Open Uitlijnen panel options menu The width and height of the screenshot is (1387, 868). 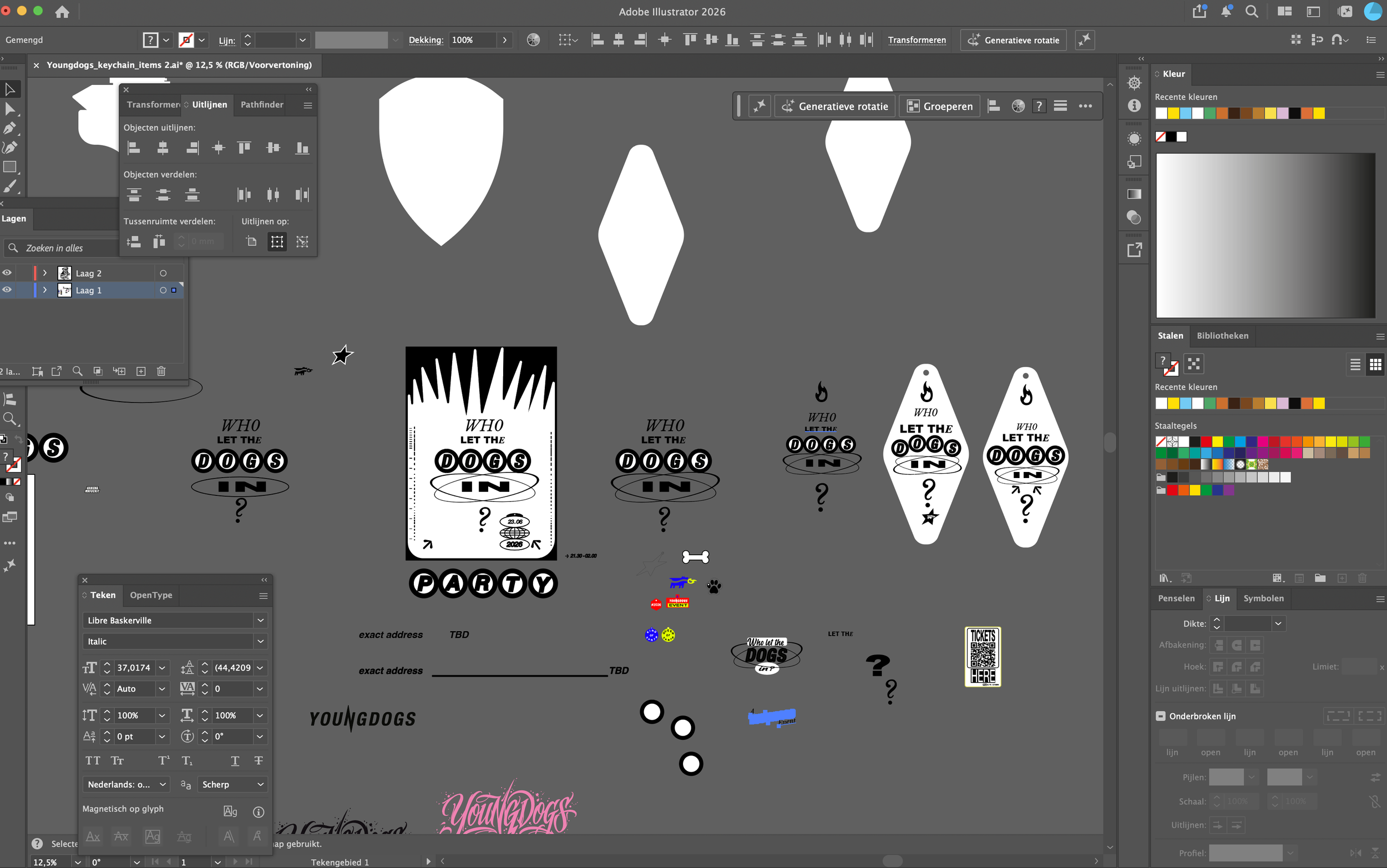click(x=308, y=105)
